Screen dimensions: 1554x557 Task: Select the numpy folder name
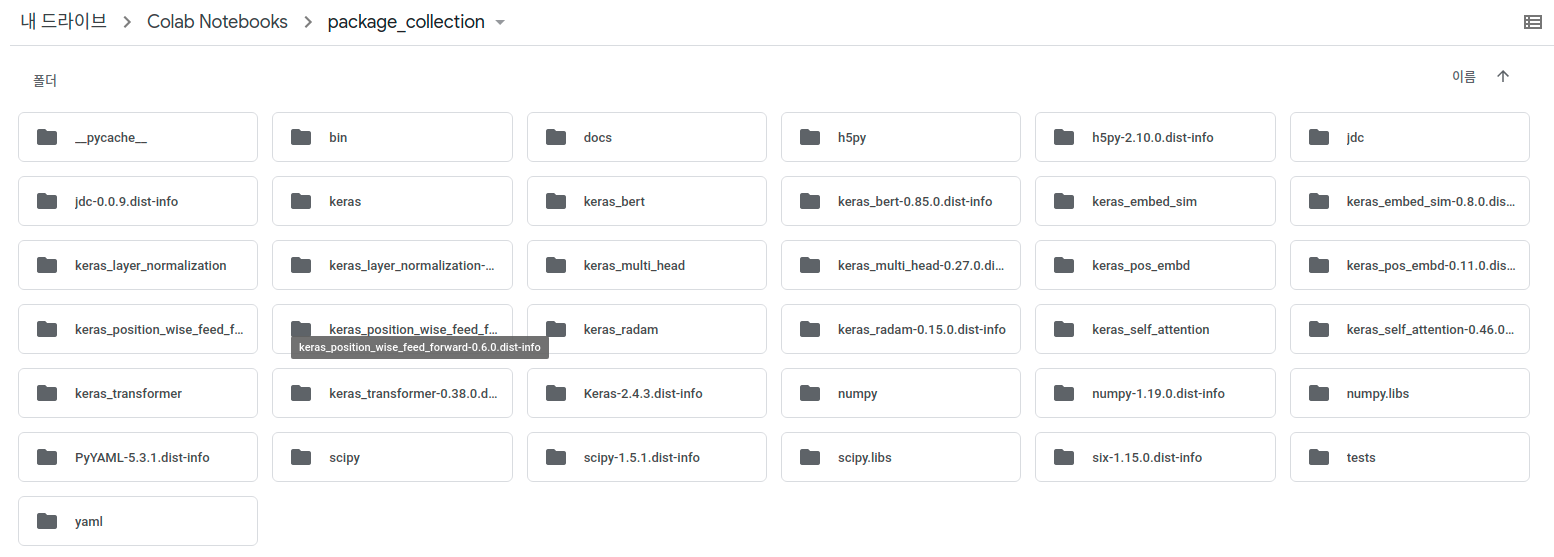click(857, 394)
